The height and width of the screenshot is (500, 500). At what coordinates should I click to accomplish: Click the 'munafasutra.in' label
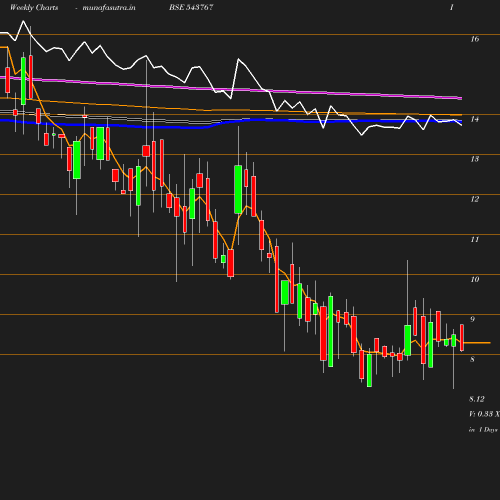109,8
